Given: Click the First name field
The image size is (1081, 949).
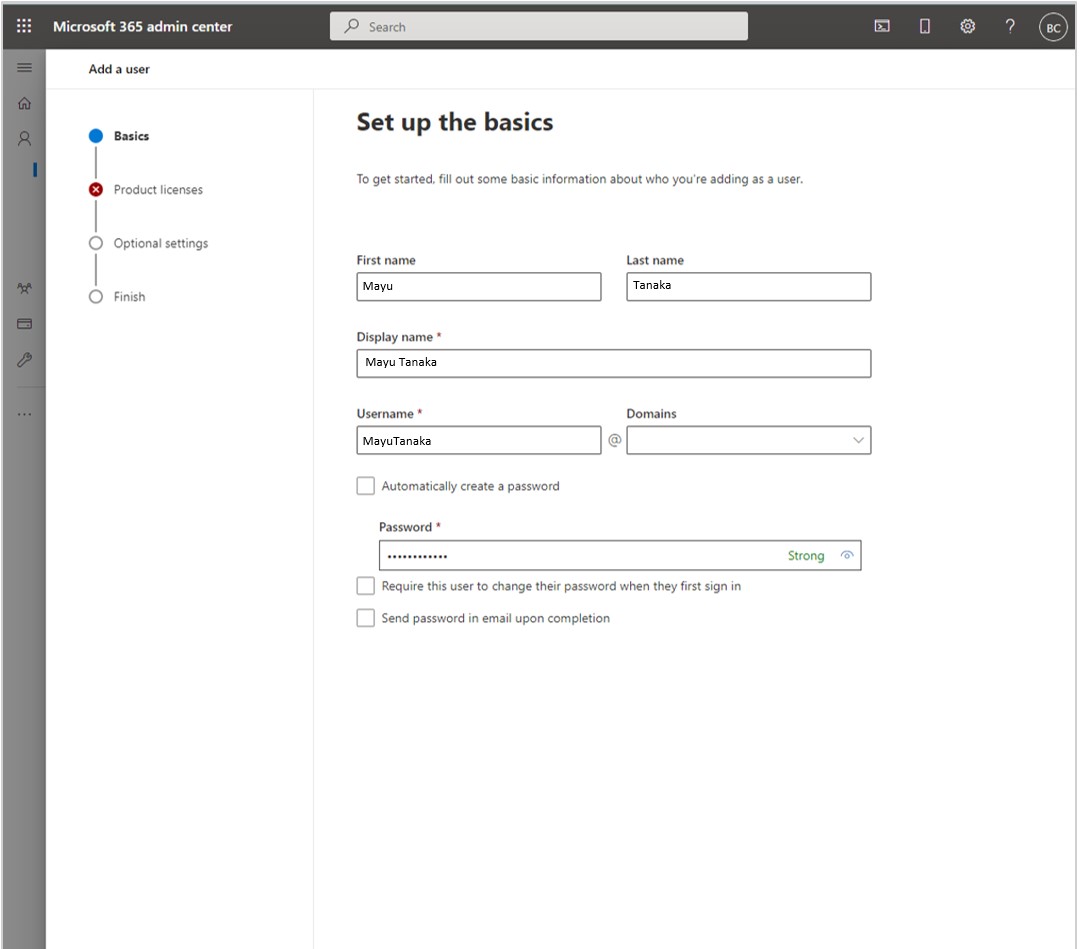Looking at the screenshot, I should point(478,287).
